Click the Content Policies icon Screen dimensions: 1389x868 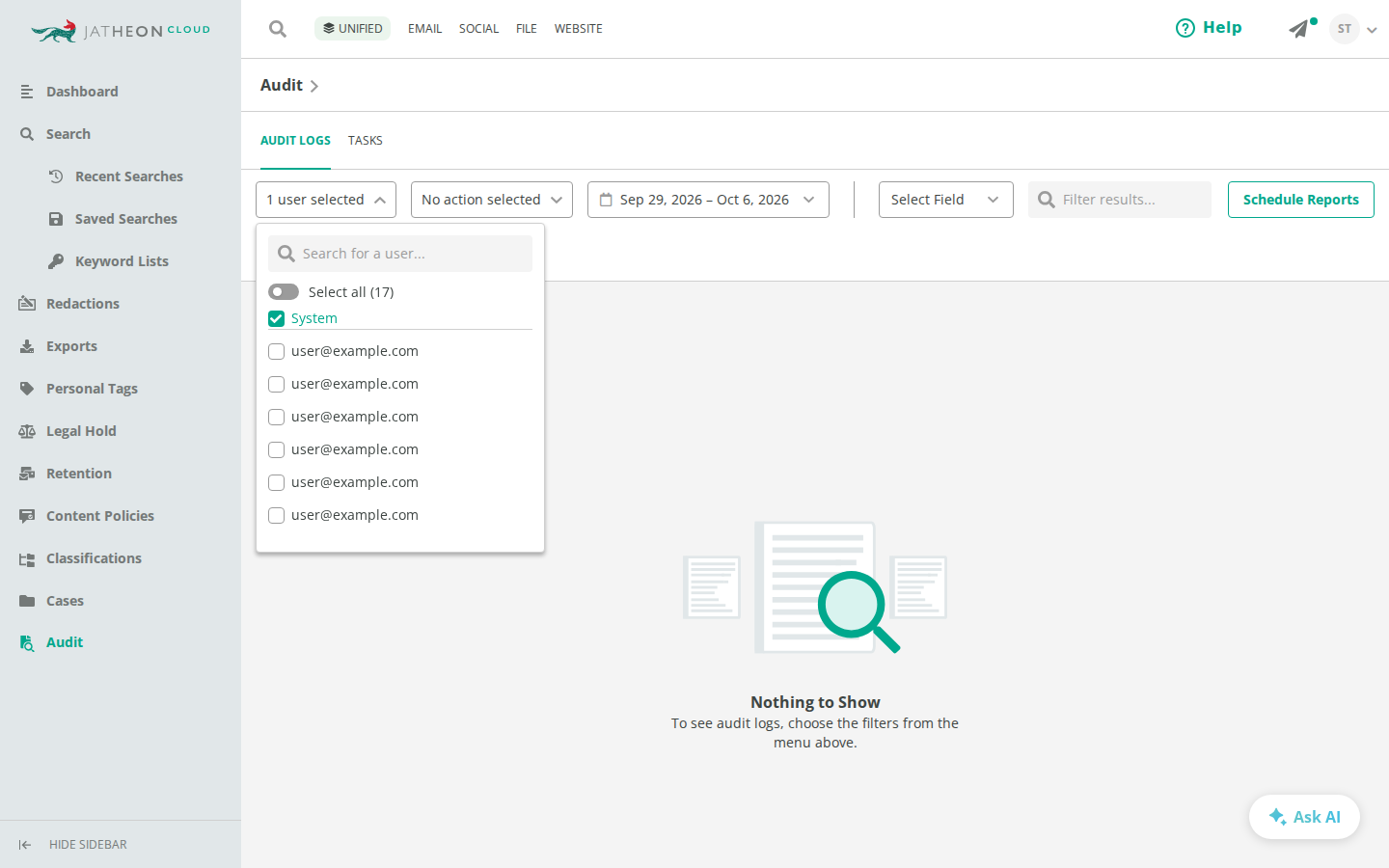[x=27, y=516]
